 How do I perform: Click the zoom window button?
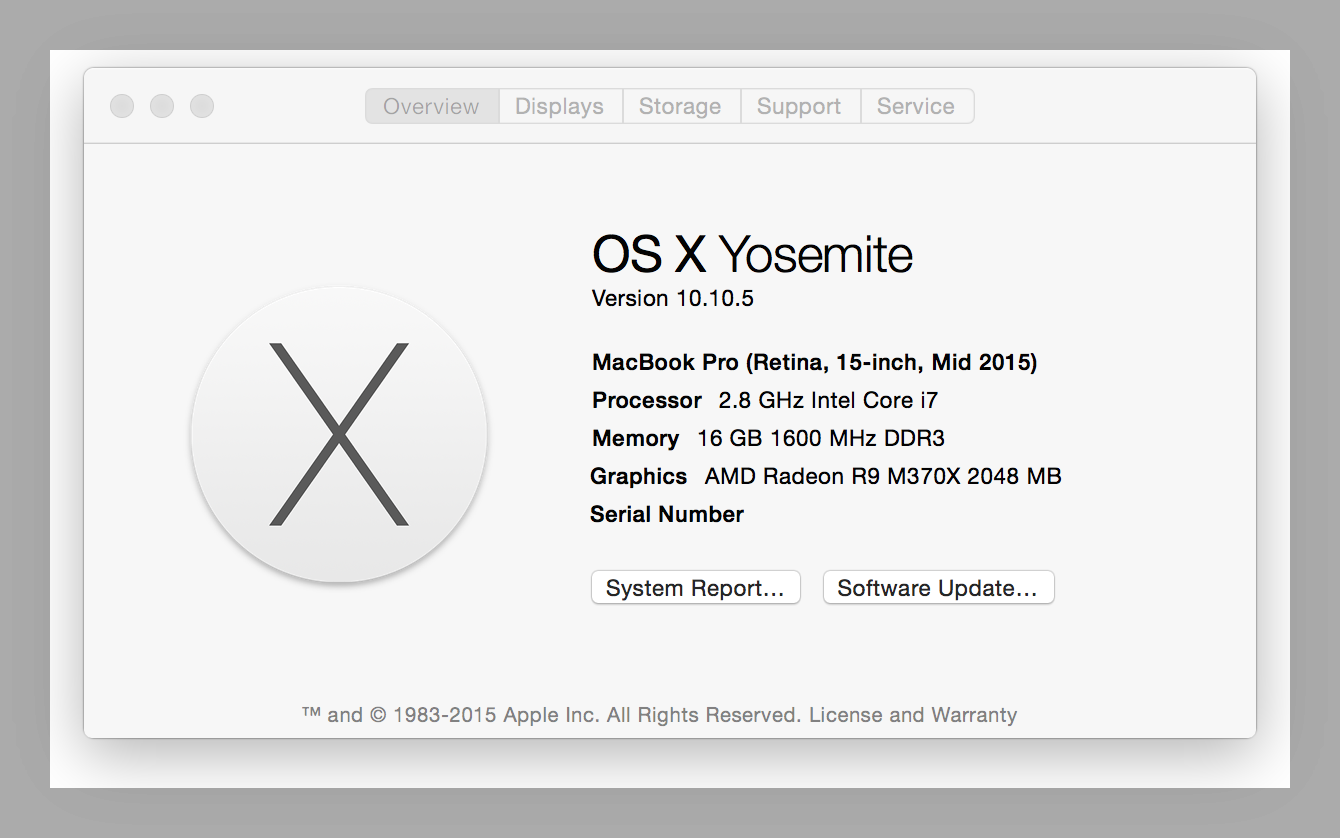coord(202,106)
